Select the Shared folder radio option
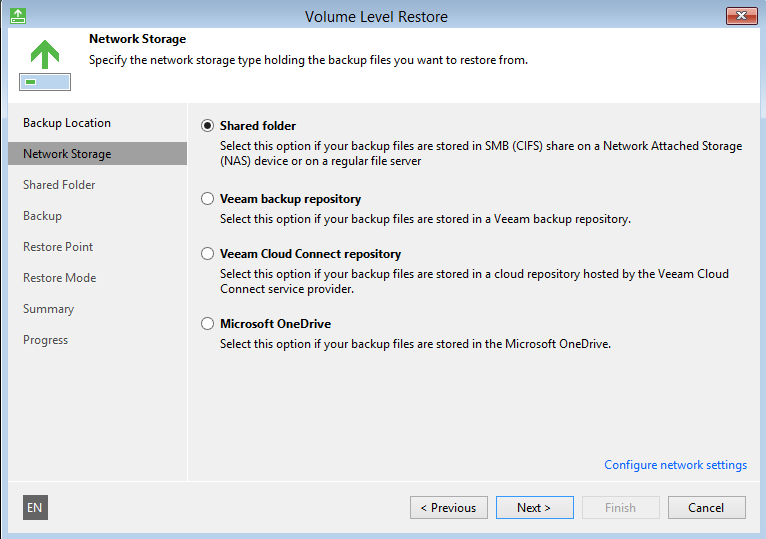 pyautogui.click(x=208, y=126)
